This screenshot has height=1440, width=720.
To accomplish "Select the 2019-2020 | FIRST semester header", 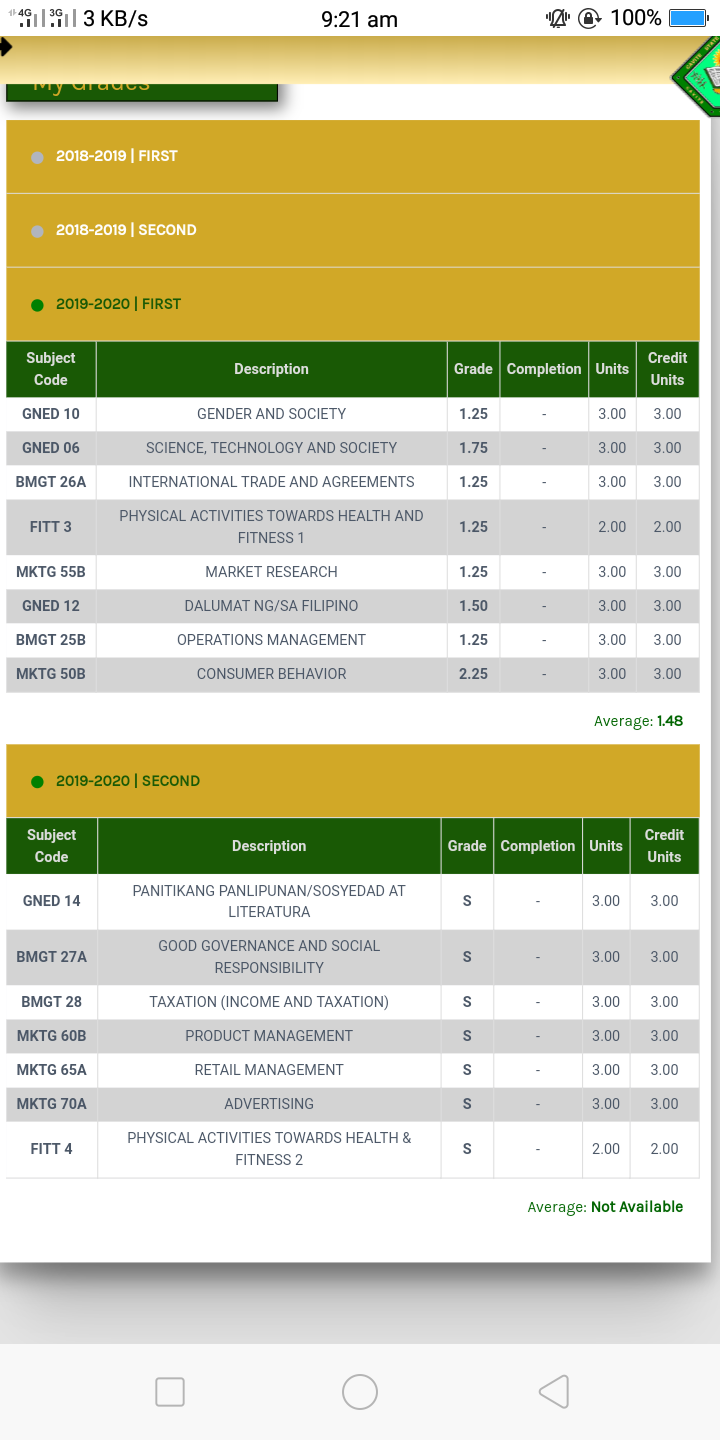I will tap(353, 304).
